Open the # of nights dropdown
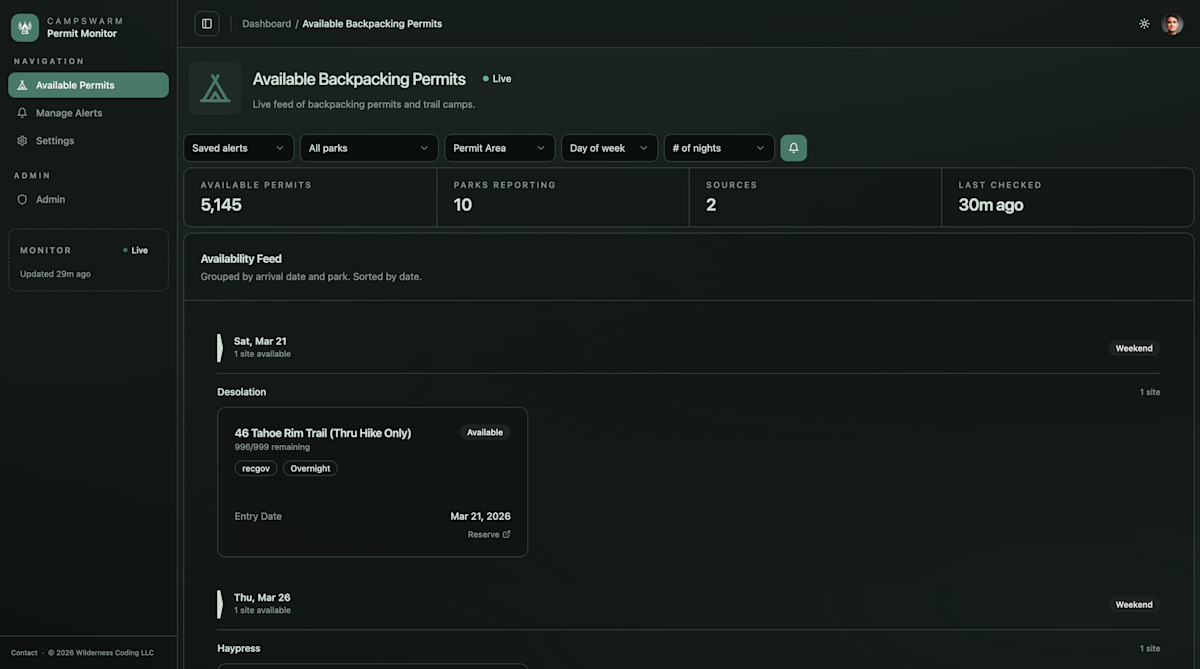 click(x=719, y=148)
